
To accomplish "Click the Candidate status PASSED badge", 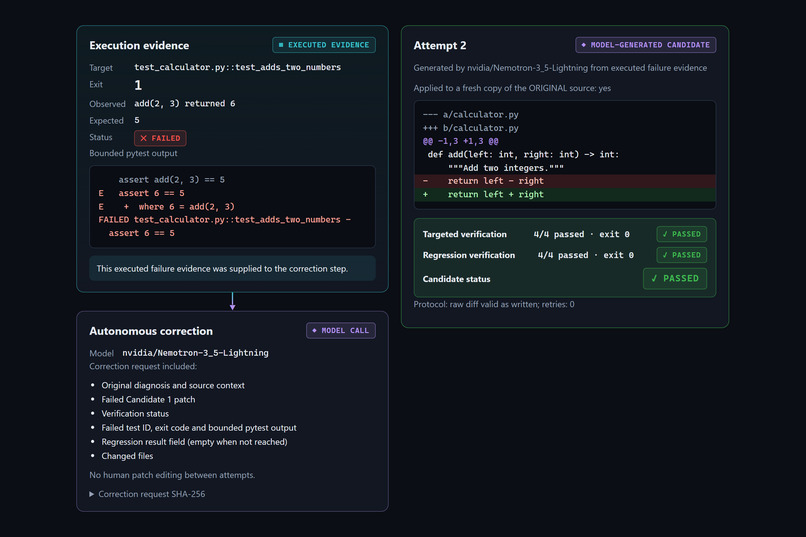I will [x=675, y=279].
